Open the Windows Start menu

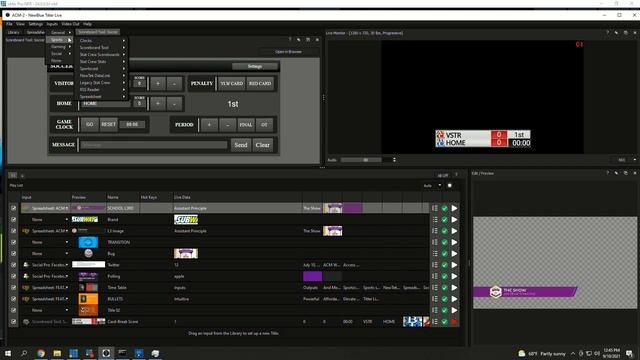(8, 353)
